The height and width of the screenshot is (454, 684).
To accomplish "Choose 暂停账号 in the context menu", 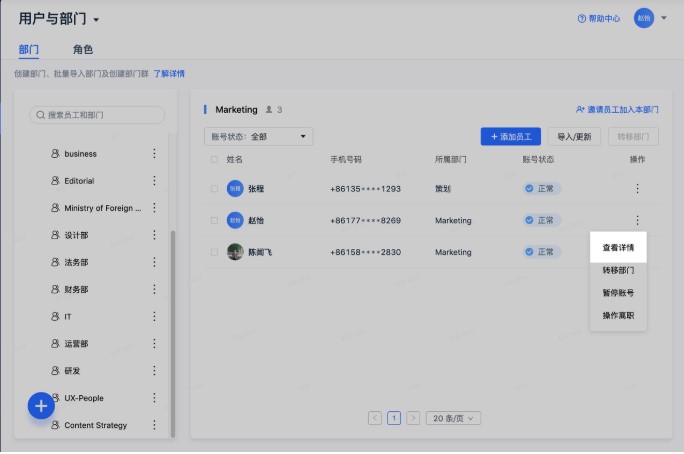I will [618, 293].
